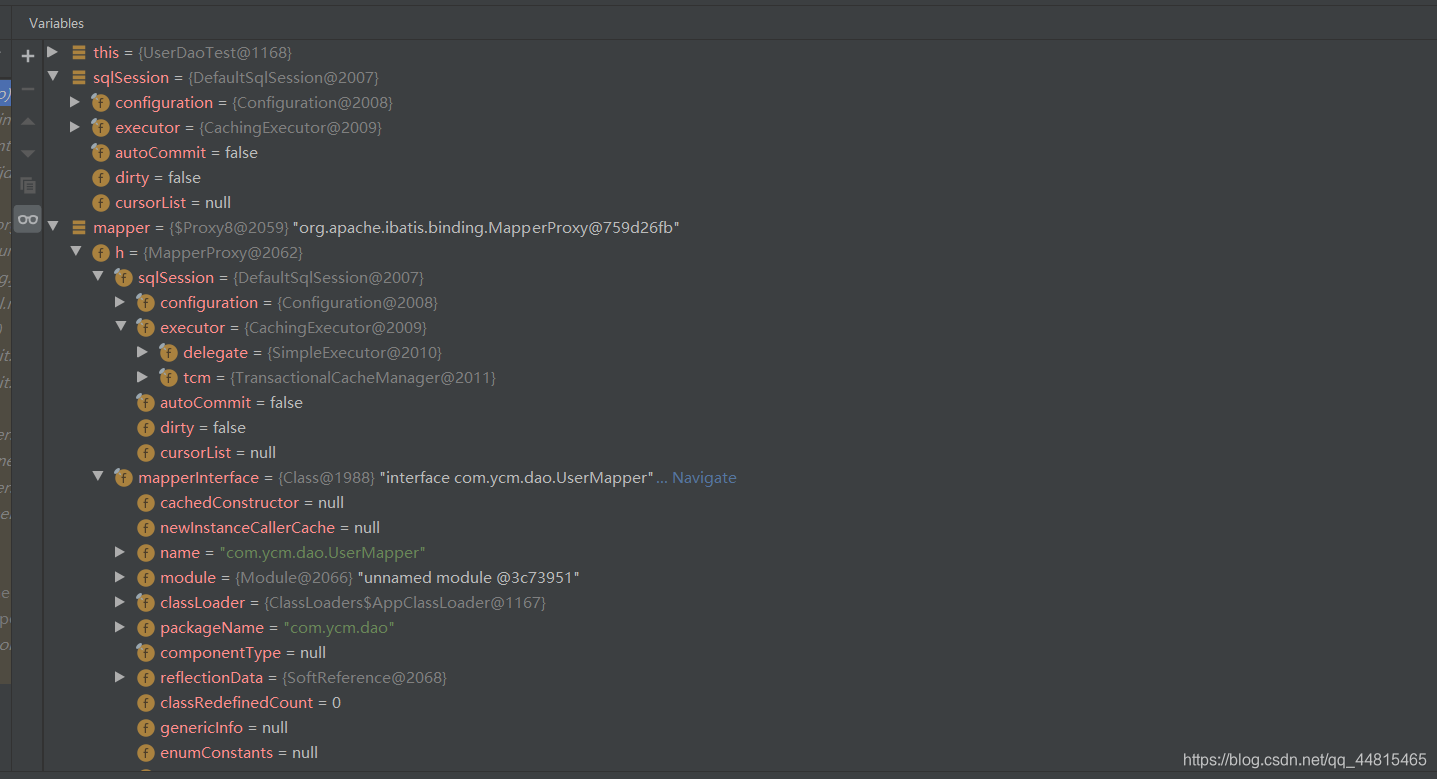Expand the delegate SimpleExecutor node
Viewport: 1437px width, 779px height.
coord(143,352)
